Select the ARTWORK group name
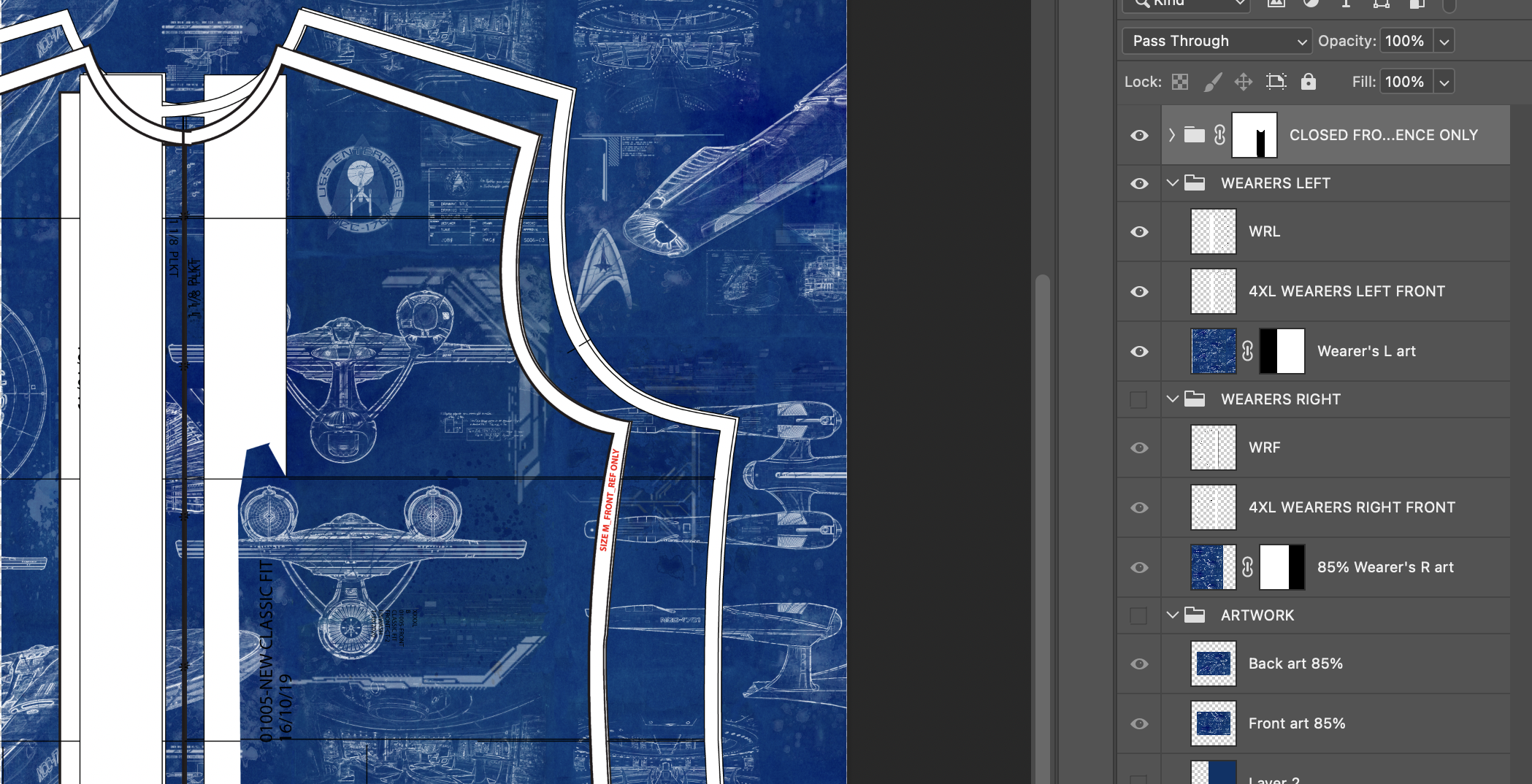 coord(1257,615)
